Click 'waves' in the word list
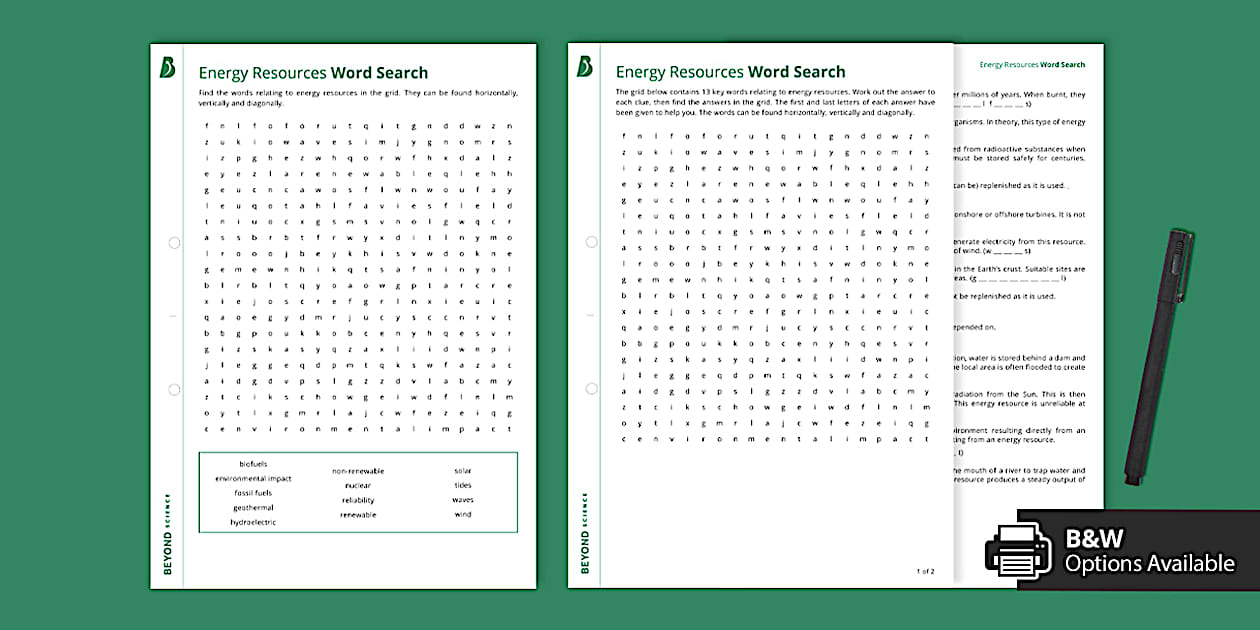 [463, 500]
